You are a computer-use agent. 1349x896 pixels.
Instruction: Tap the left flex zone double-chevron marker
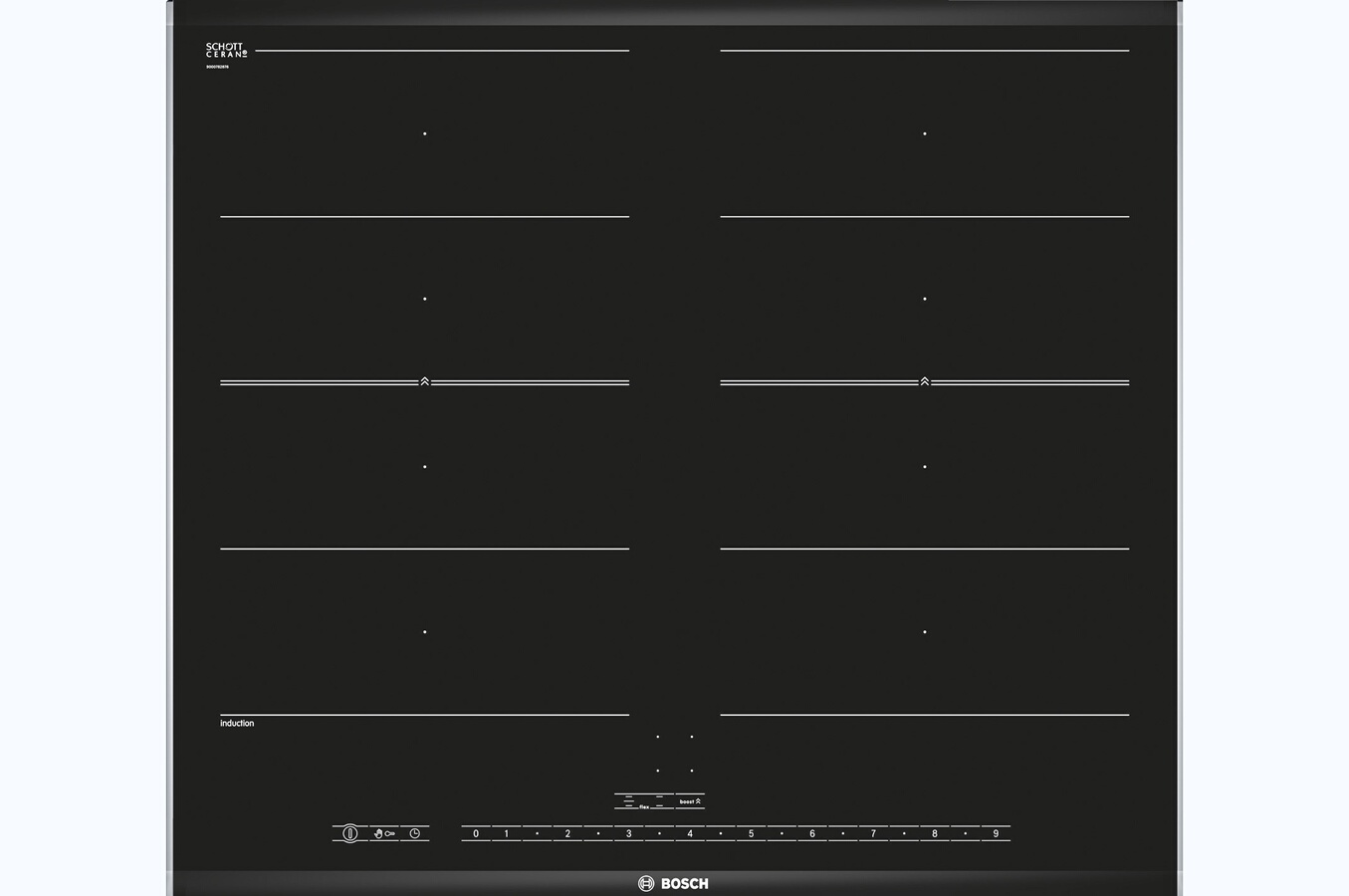[x=425, y=381]
